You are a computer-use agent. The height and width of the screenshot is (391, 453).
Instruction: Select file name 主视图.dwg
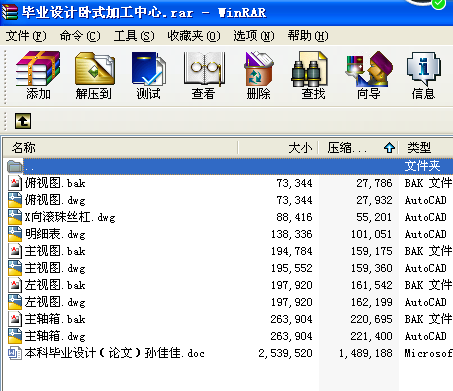tap(55, 268)
